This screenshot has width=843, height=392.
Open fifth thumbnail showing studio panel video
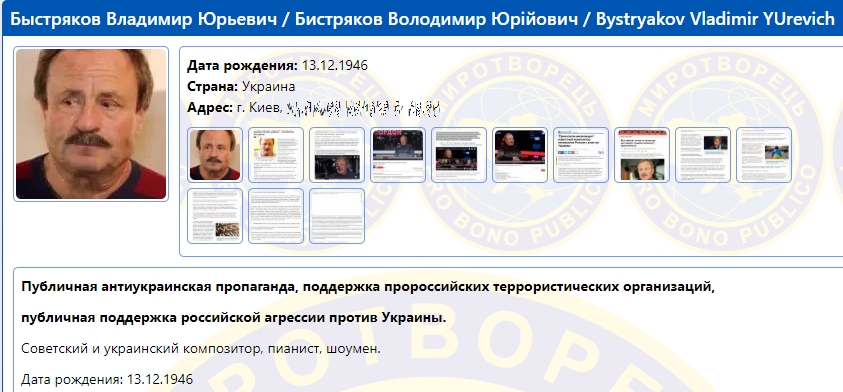[459, 155]
